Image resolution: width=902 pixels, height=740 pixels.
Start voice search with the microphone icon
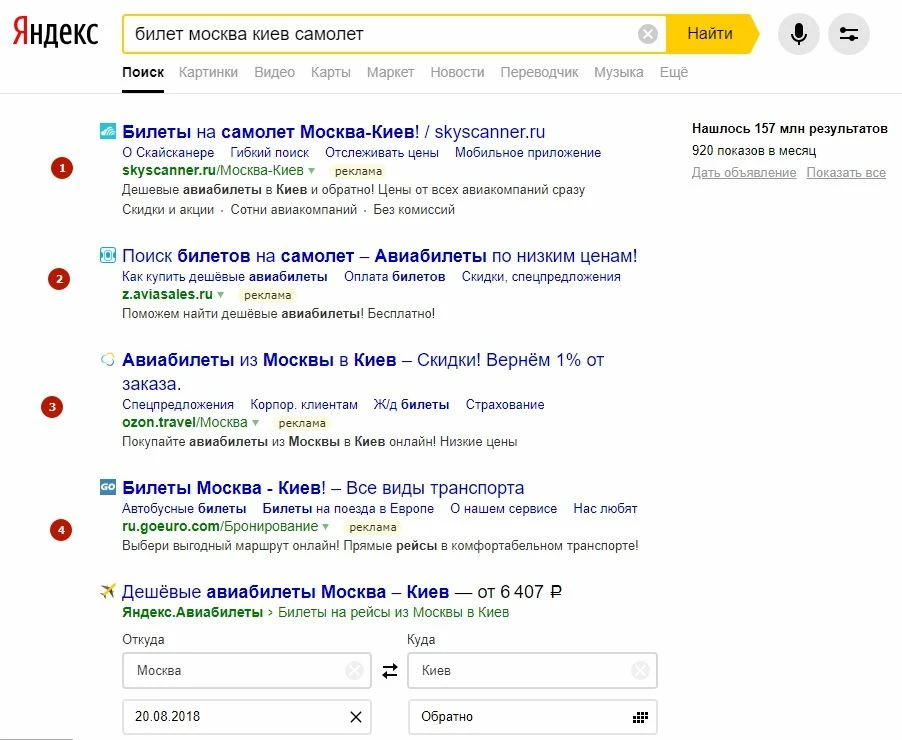(x=798, y=34)
